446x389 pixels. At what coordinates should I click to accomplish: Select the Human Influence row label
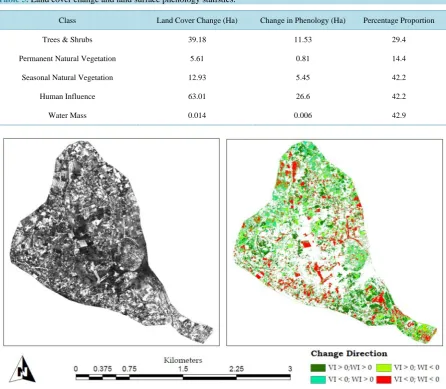[67, 96]
